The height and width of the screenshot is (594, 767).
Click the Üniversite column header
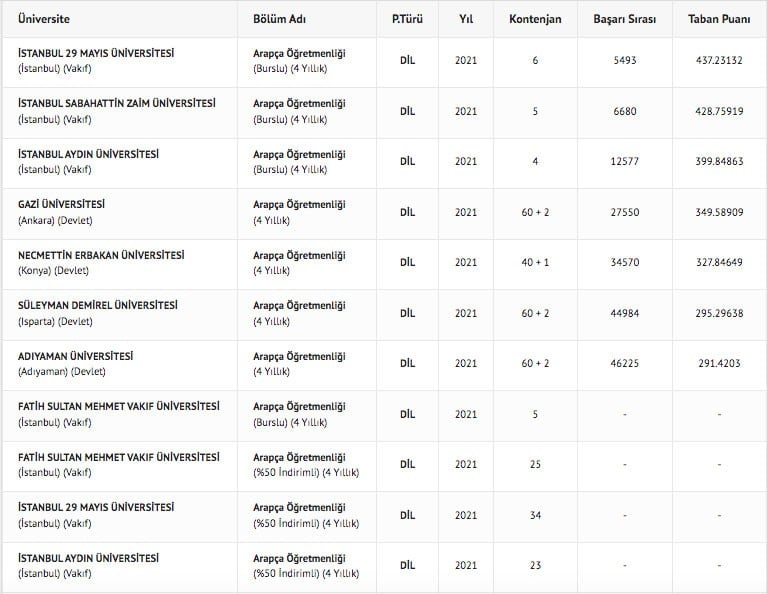pyautogui.click(x=45, y=19)
